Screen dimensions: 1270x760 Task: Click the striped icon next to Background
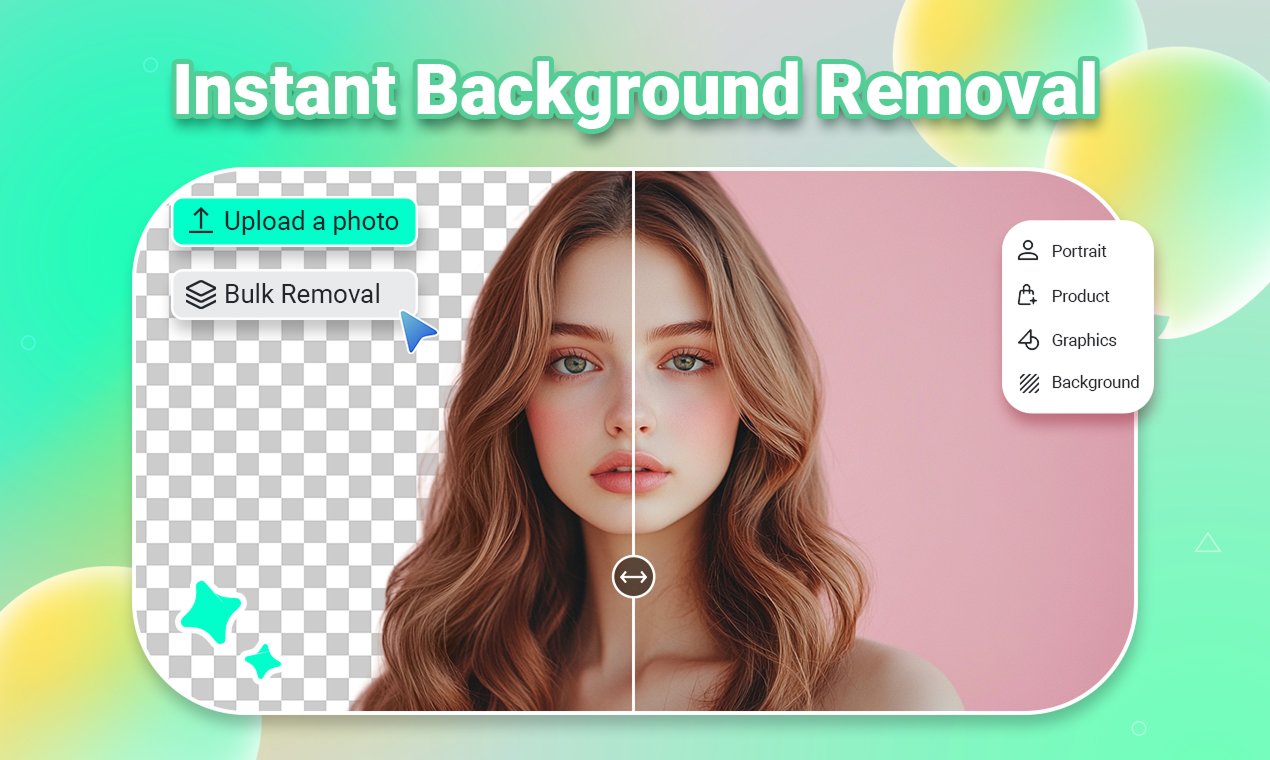pos(1028,382)
